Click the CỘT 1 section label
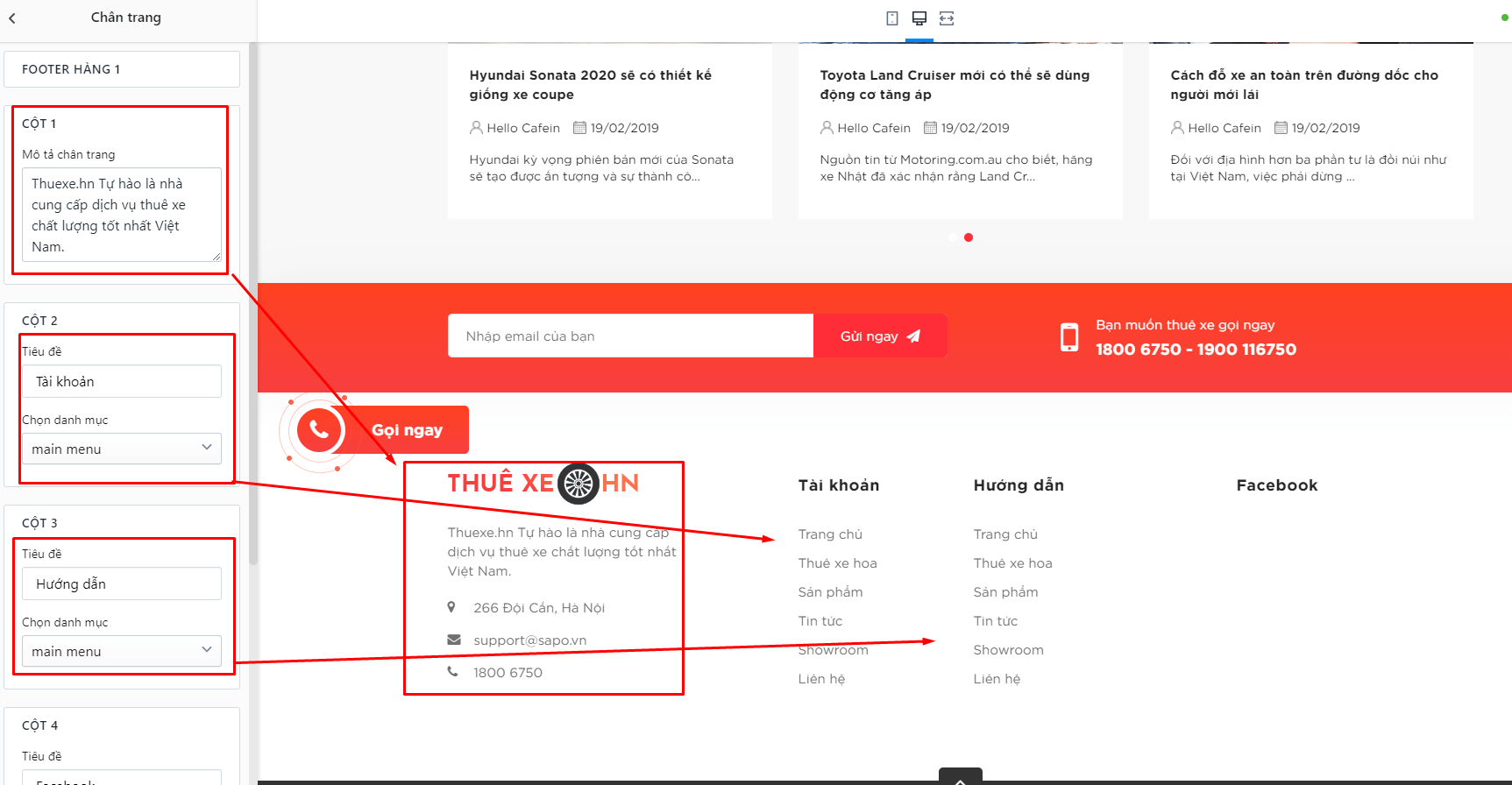The width and height of the screenshot is (1512, 785). pos(39,124)
